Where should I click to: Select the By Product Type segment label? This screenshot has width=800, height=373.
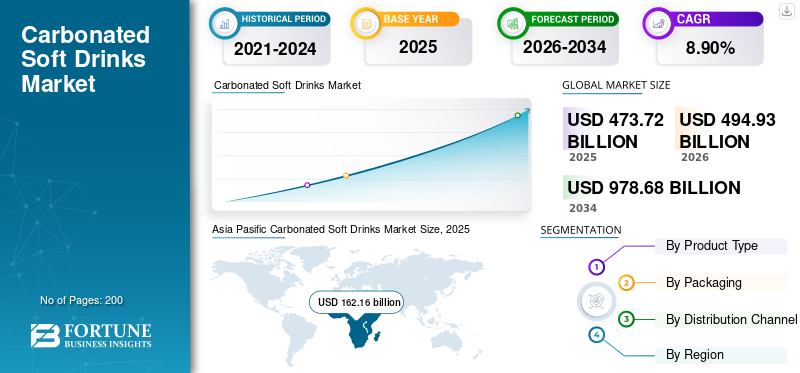coord(712,245)
